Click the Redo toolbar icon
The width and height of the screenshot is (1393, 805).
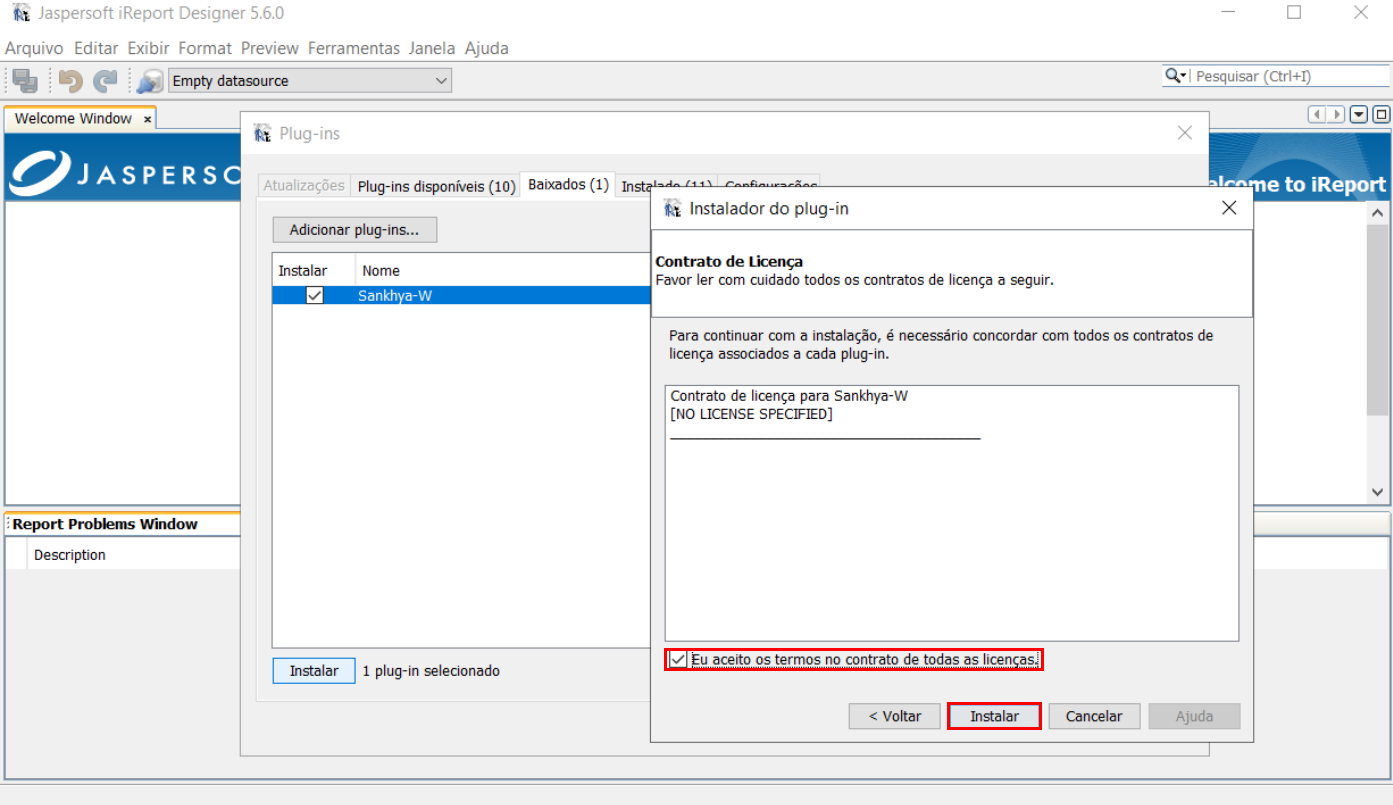tap(105, 81)
